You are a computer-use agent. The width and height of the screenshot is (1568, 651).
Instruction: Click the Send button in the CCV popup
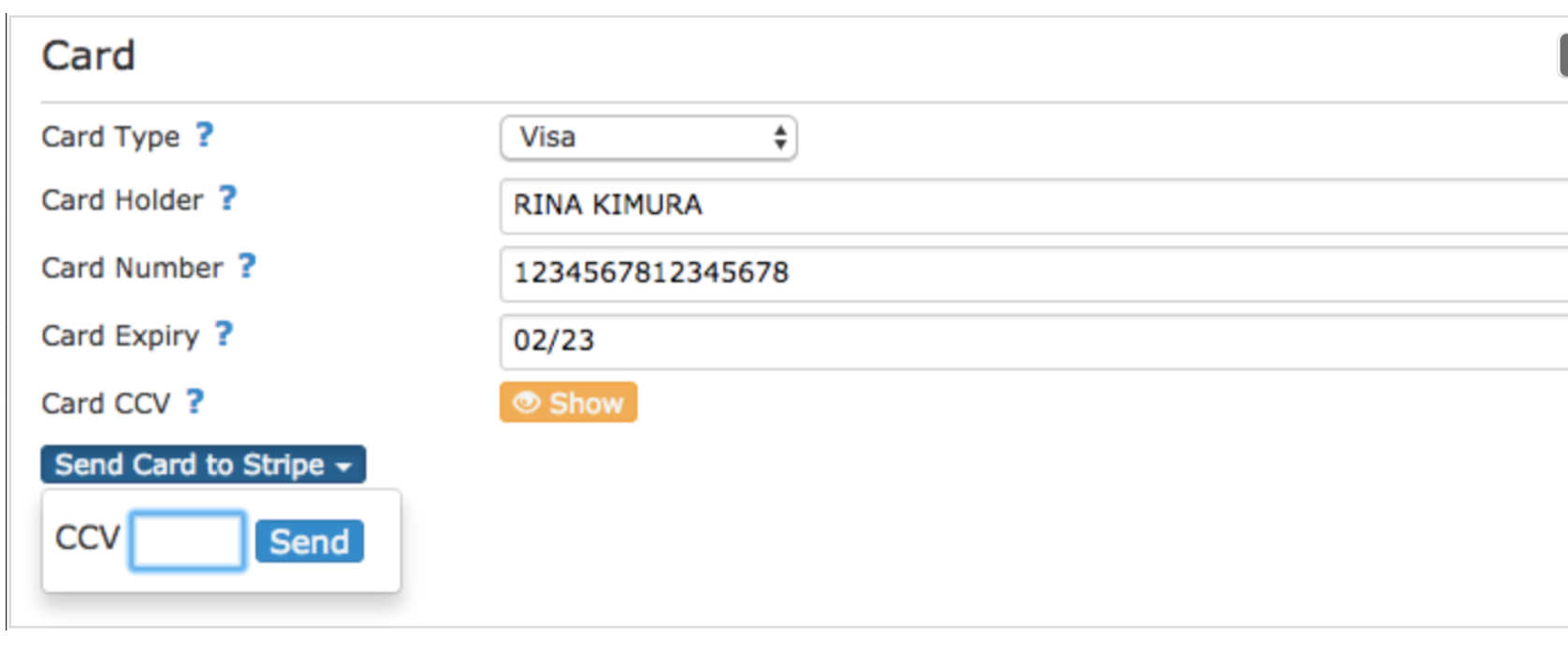pyautogui.click(x=309, y=542)
